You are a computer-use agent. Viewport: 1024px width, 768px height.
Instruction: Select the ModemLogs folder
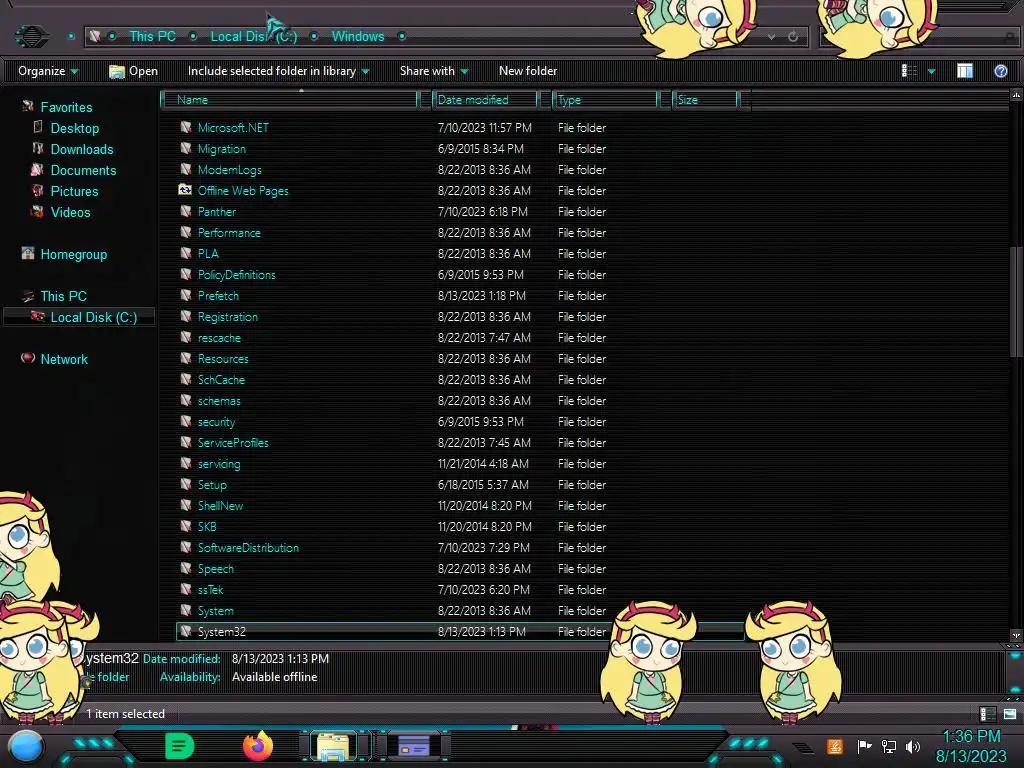pos(230,170)
